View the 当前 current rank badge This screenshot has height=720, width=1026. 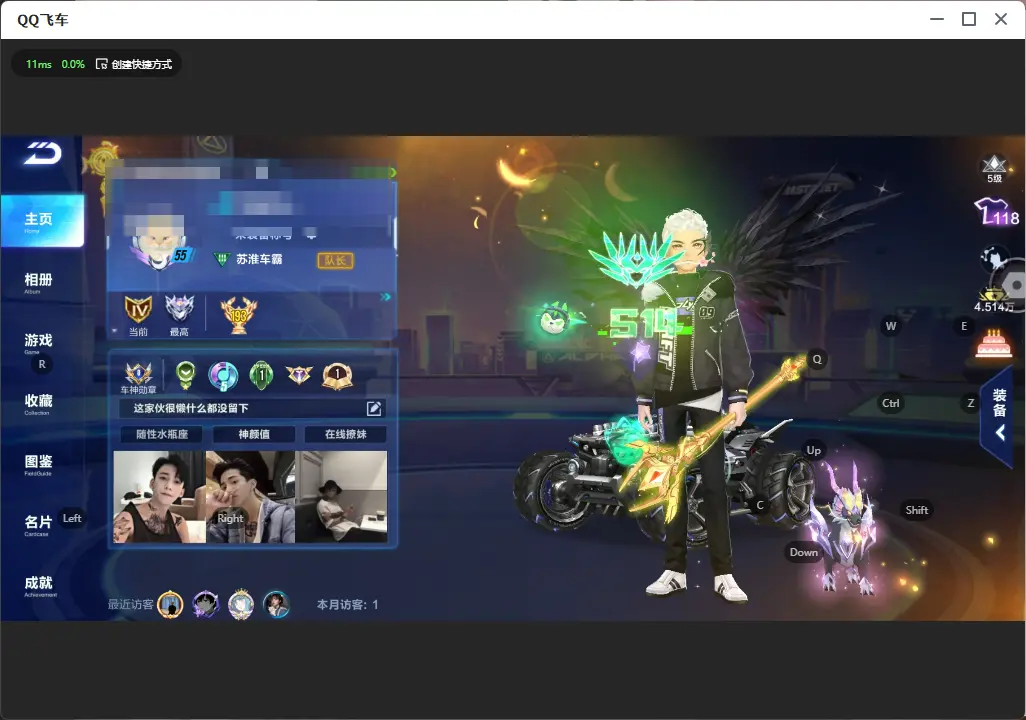click(x=138, y=314)
